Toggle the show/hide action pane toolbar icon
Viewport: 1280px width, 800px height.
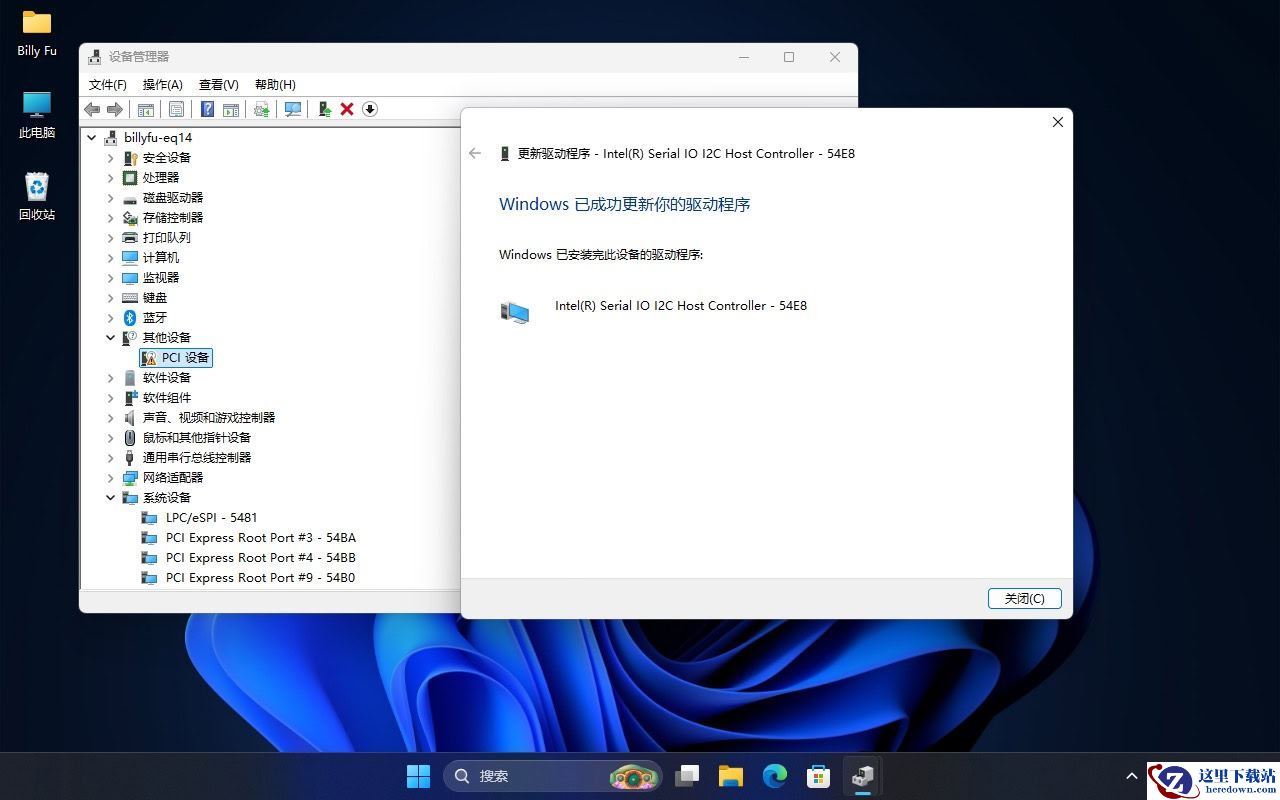pos(231,109)
